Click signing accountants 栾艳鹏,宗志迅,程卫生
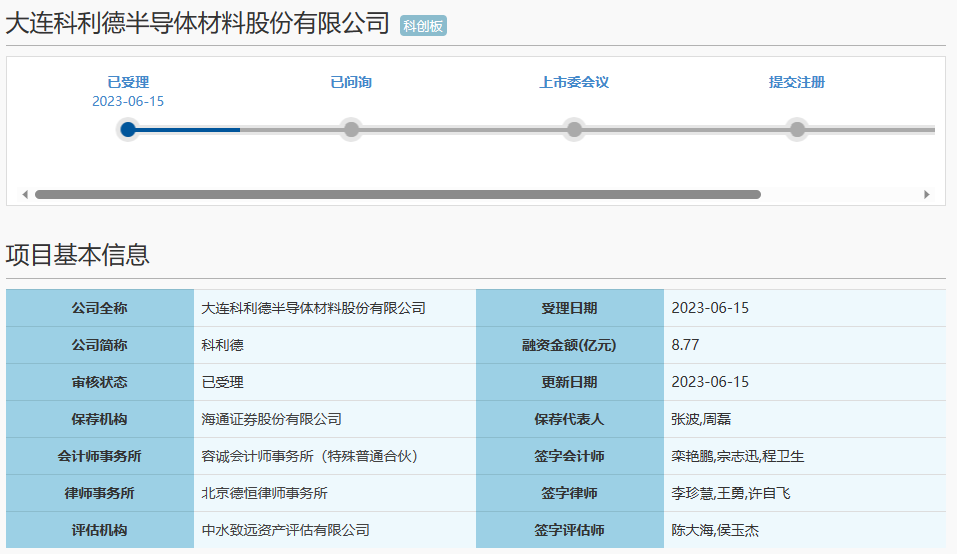 738,456
